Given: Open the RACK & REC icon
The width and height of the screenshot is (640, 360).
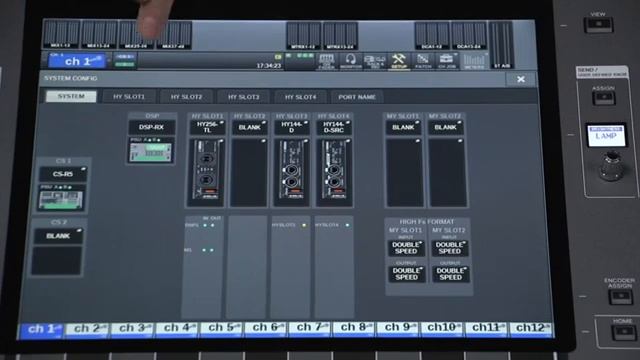Looking at the screenshot, I should [374, 61].
